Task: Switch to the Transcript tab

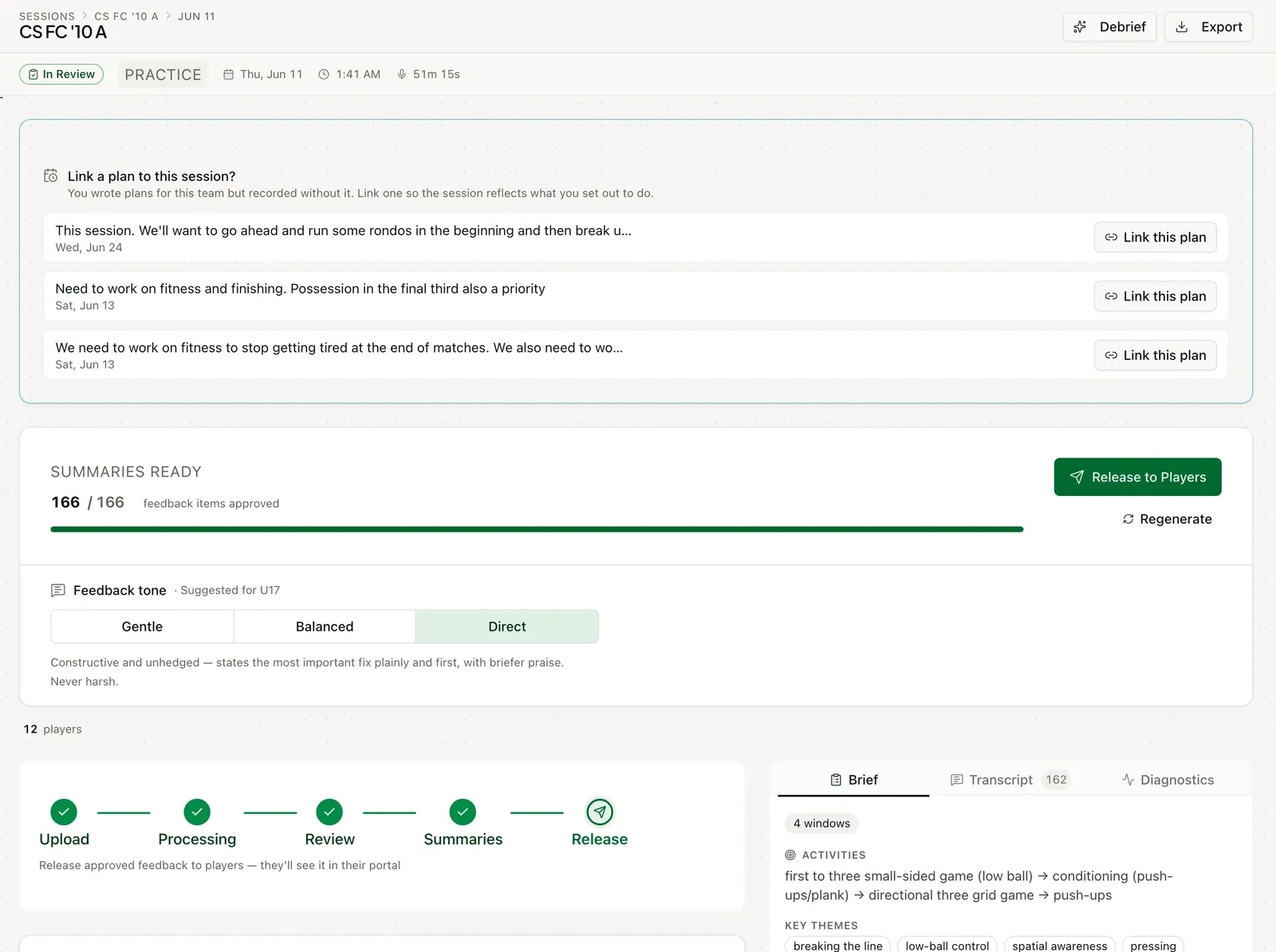Action: [x=1010, y=780]
